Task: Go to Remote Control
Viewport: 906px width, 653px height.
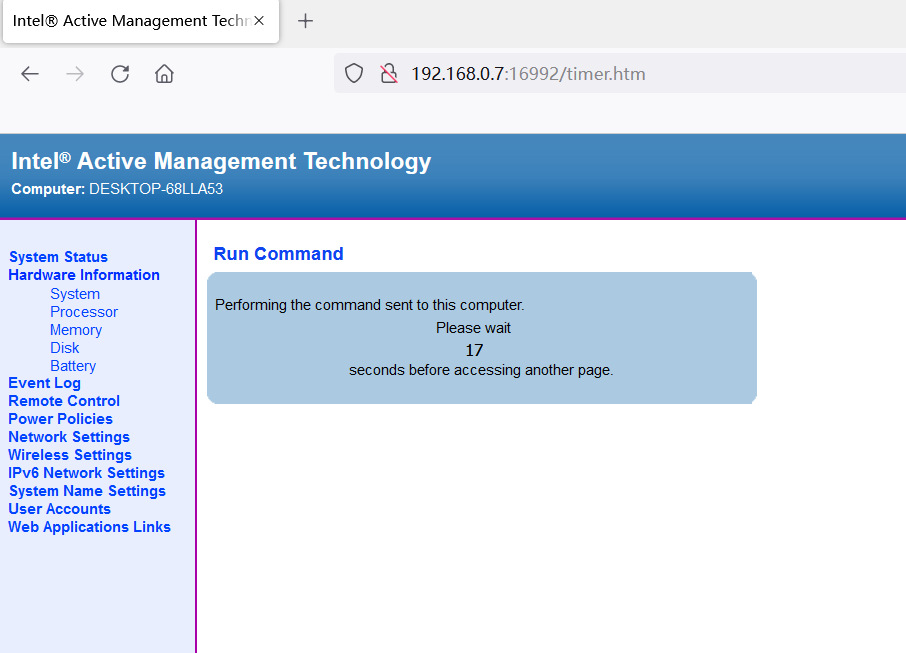Action: [63, 400]
